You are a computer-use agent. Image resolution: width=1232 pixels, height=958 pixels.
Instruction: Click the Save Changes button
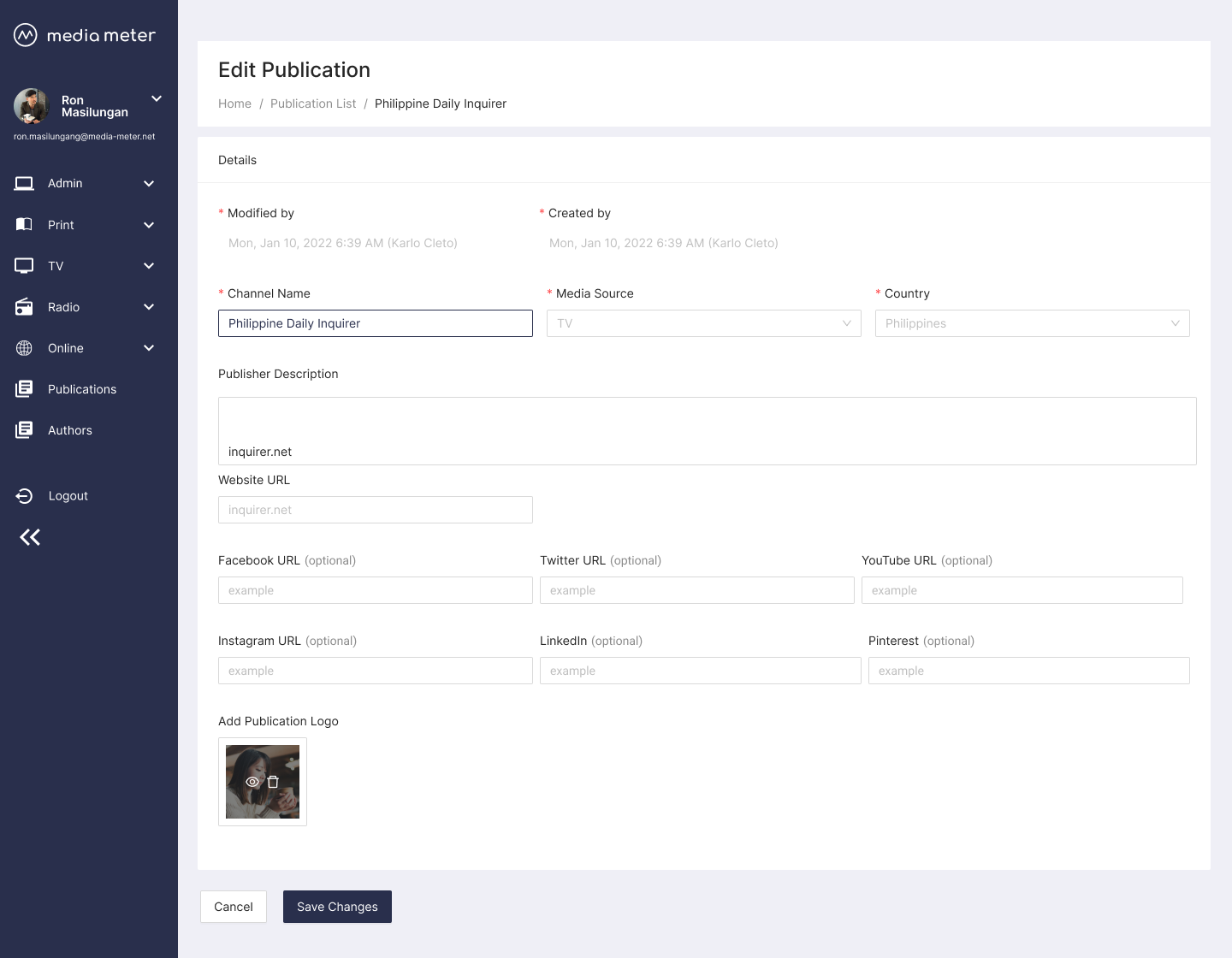337,907
